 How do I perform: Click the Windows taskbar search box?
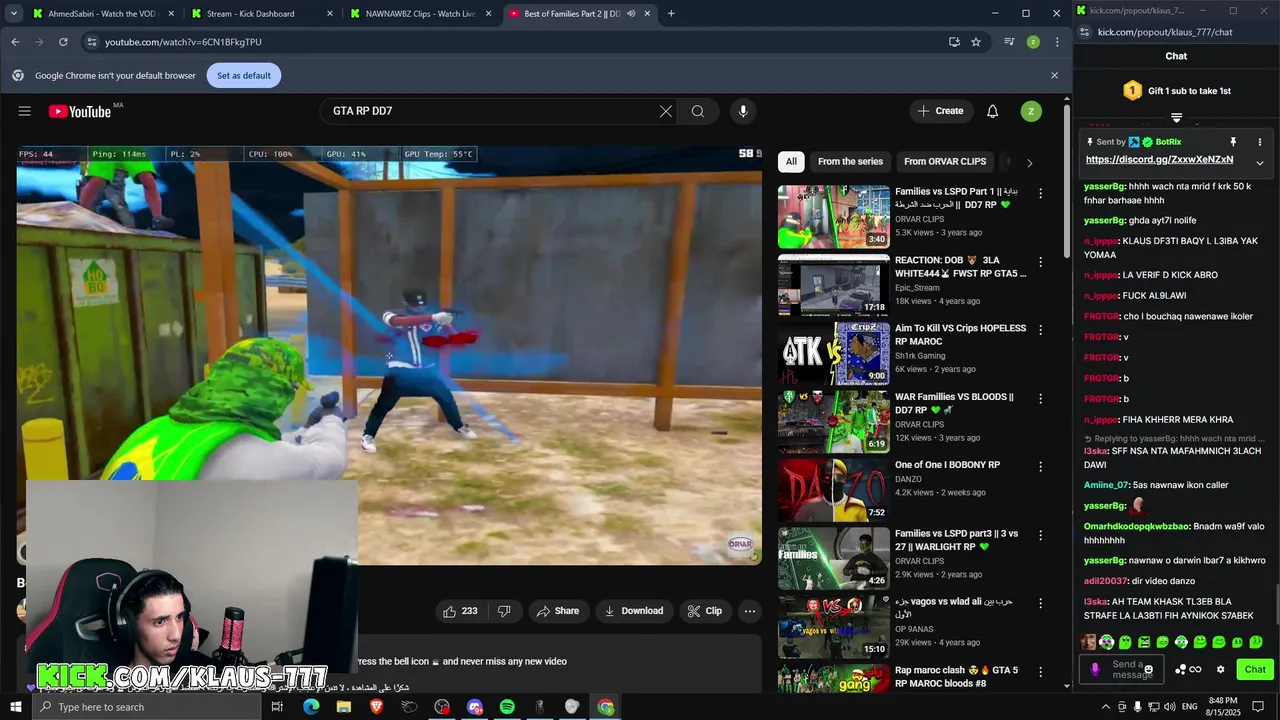[145, 707]
